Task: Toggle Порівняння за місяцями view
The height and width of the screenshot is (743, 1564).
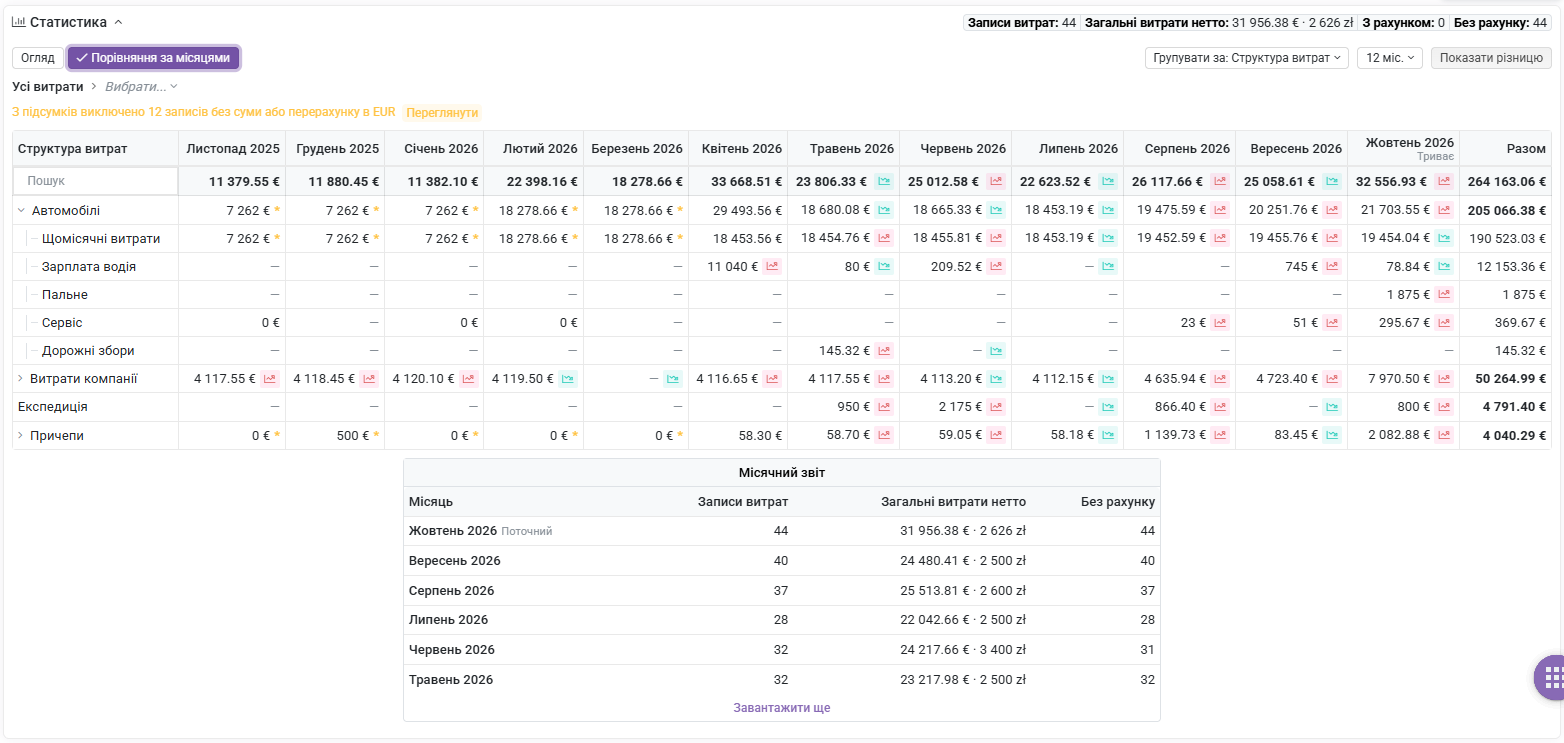Action: tap(153, 58)
